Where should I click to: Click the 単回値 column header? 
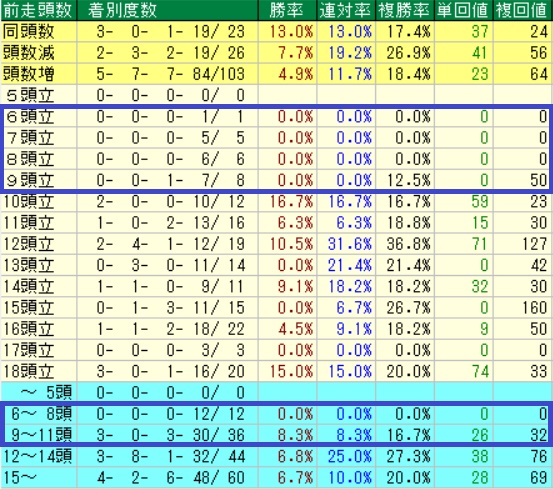point(463,10)
